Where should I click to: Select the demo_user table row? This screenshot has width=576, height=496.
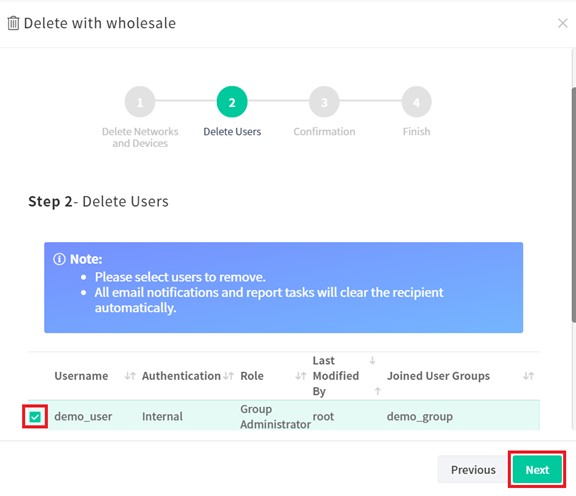[x=284, y=416]
